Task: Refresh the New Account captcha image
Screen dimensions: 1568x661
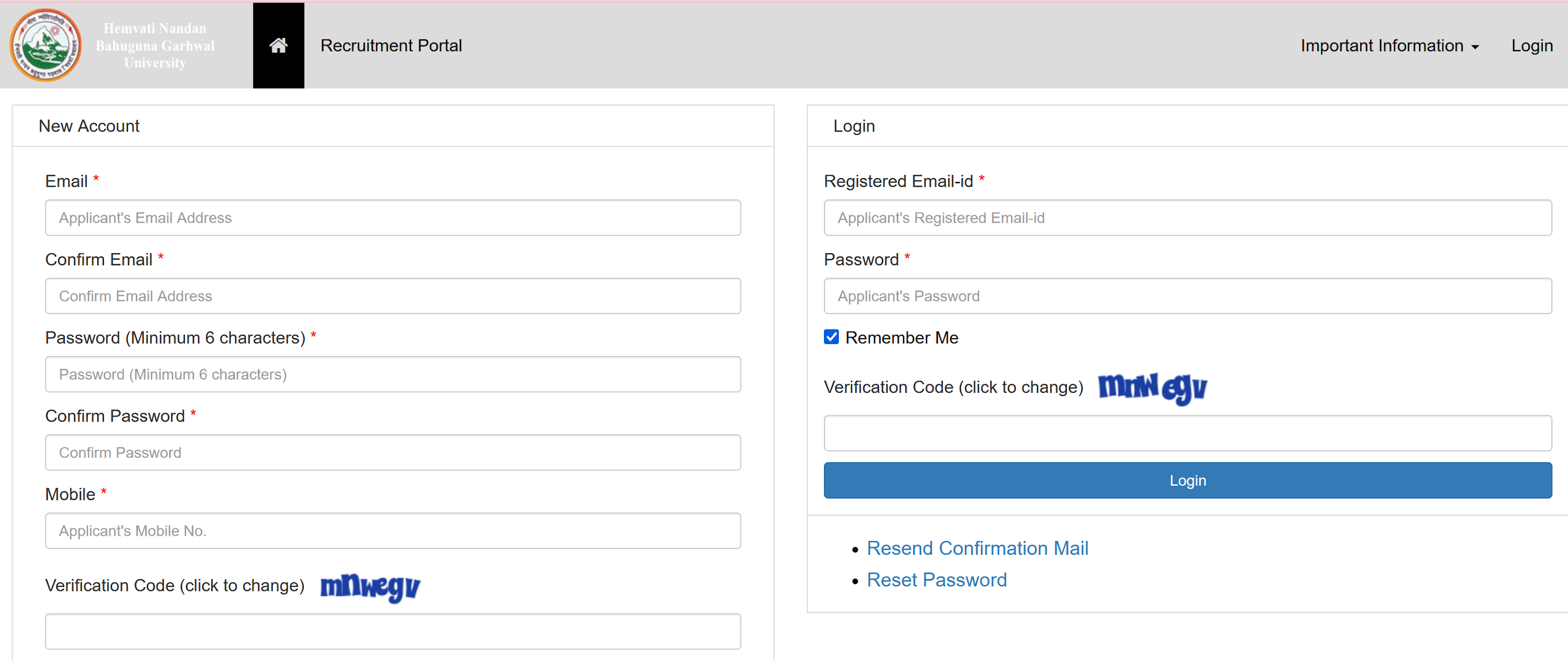Action: [370, 587]
